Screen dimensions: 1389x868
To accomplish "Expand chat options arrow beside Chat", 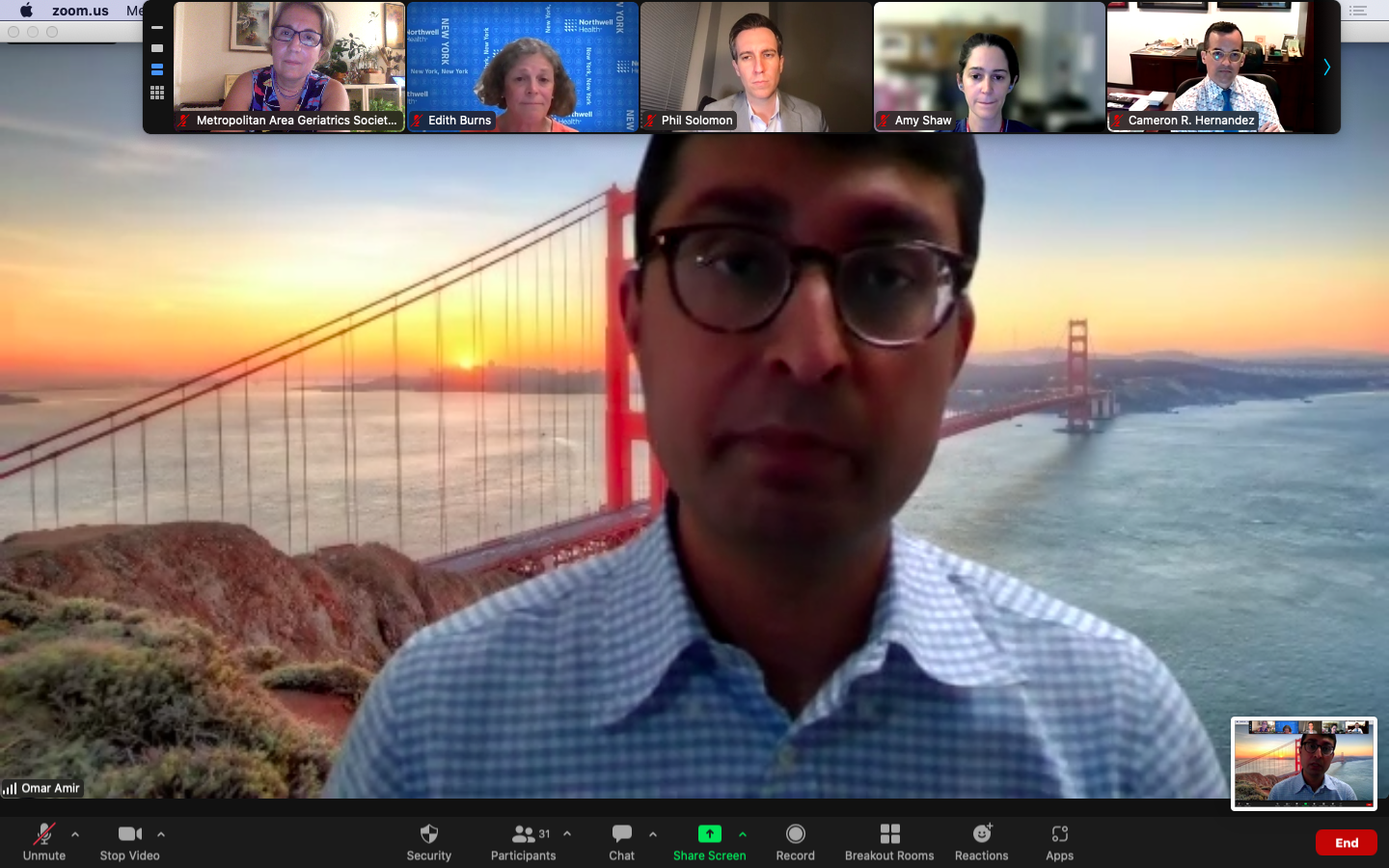I will coord(653,834).
